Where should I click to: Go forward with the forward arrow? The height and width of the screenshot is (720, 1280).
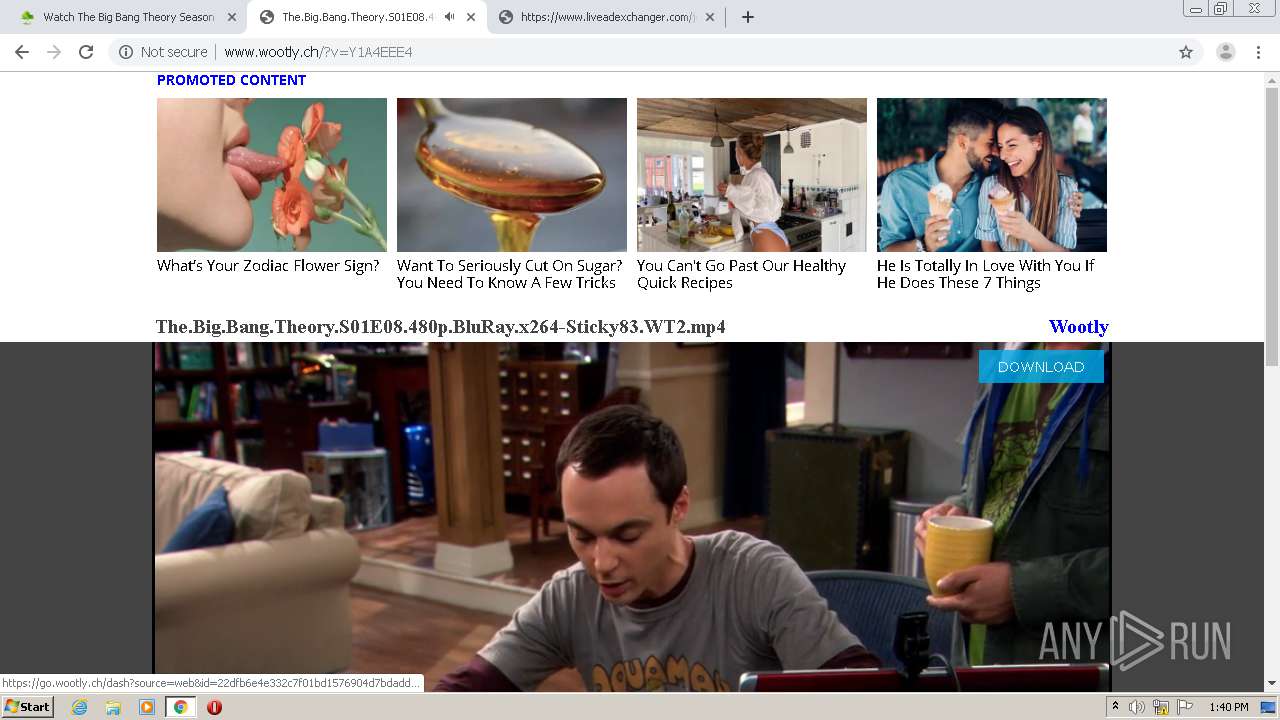tap(54, 52)
